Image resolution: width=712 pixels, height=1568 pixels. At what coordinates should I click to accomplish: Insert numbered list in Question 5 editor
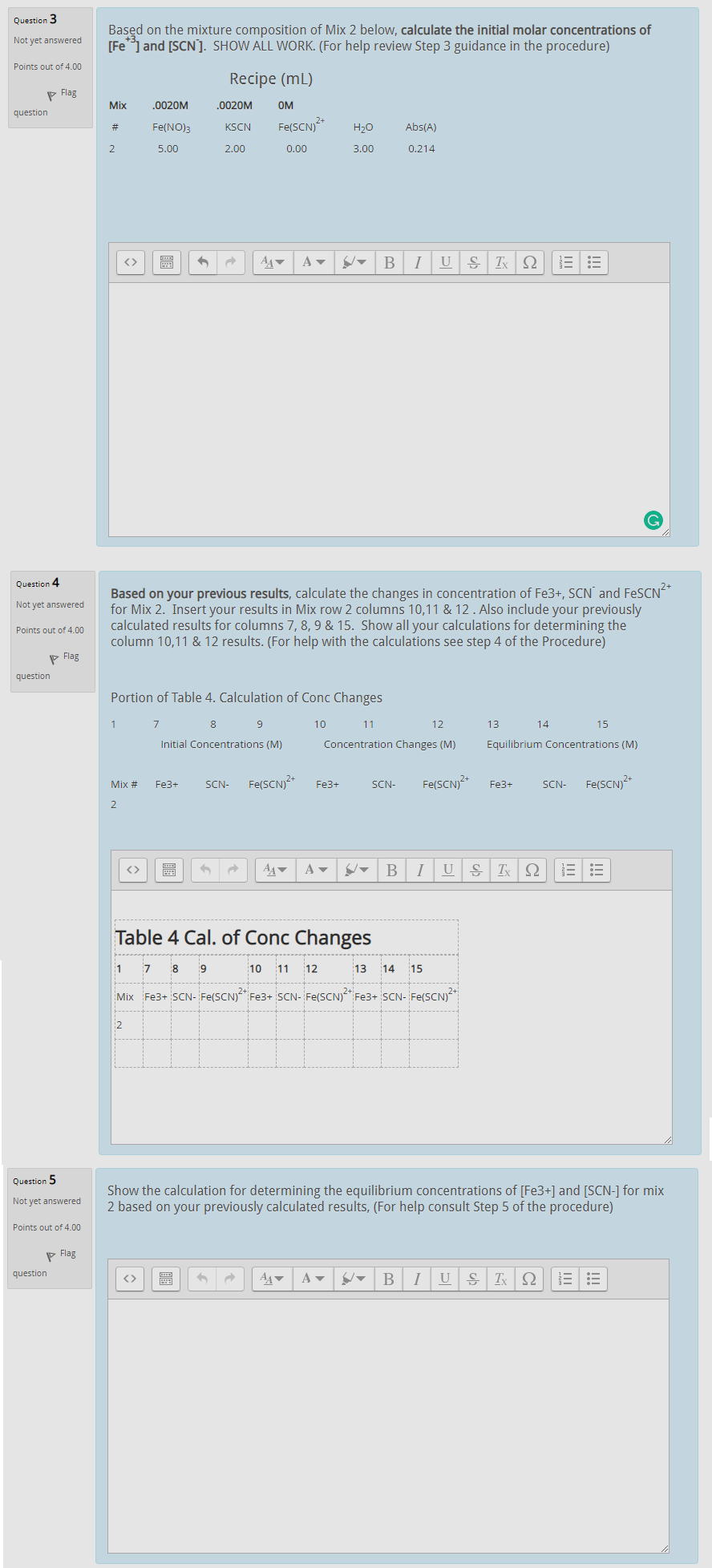(x=565, y=1279)
